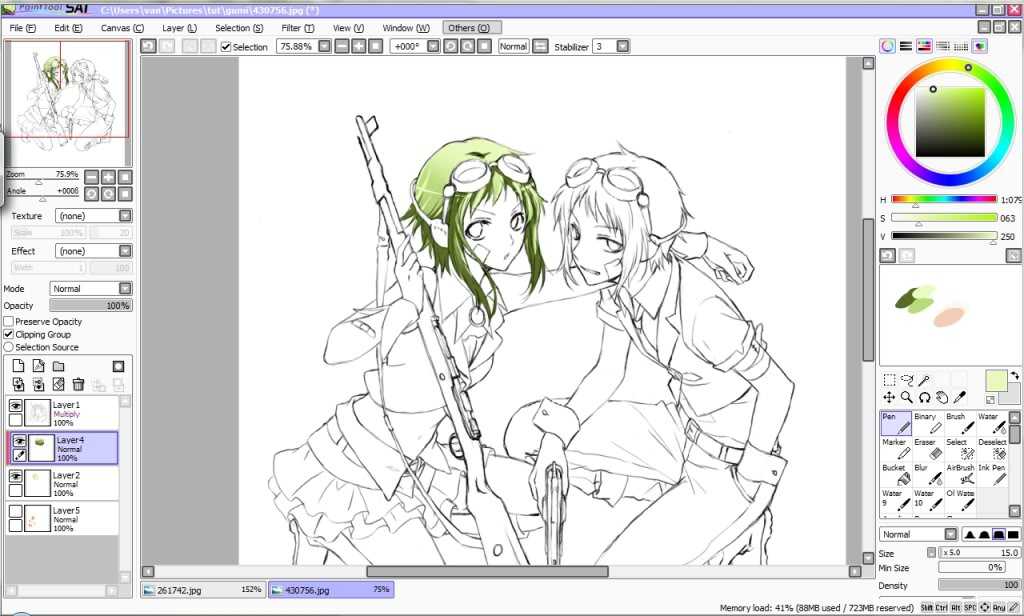
Task: Hide Layer2 using its eye icon
Action: pos(16,477)
